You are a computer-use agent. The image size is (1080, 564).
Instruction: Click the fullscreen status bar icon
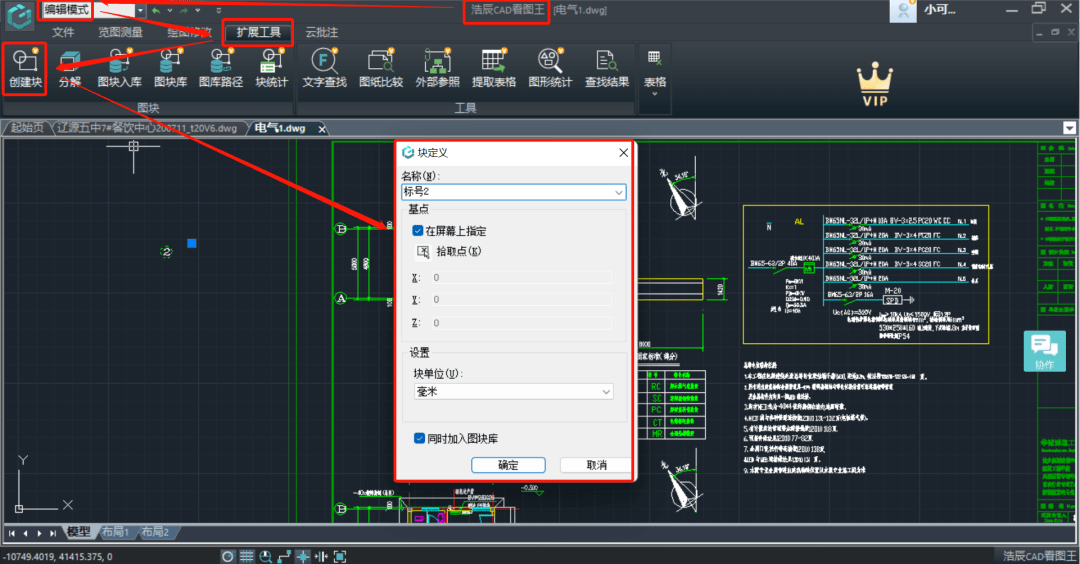340,556
